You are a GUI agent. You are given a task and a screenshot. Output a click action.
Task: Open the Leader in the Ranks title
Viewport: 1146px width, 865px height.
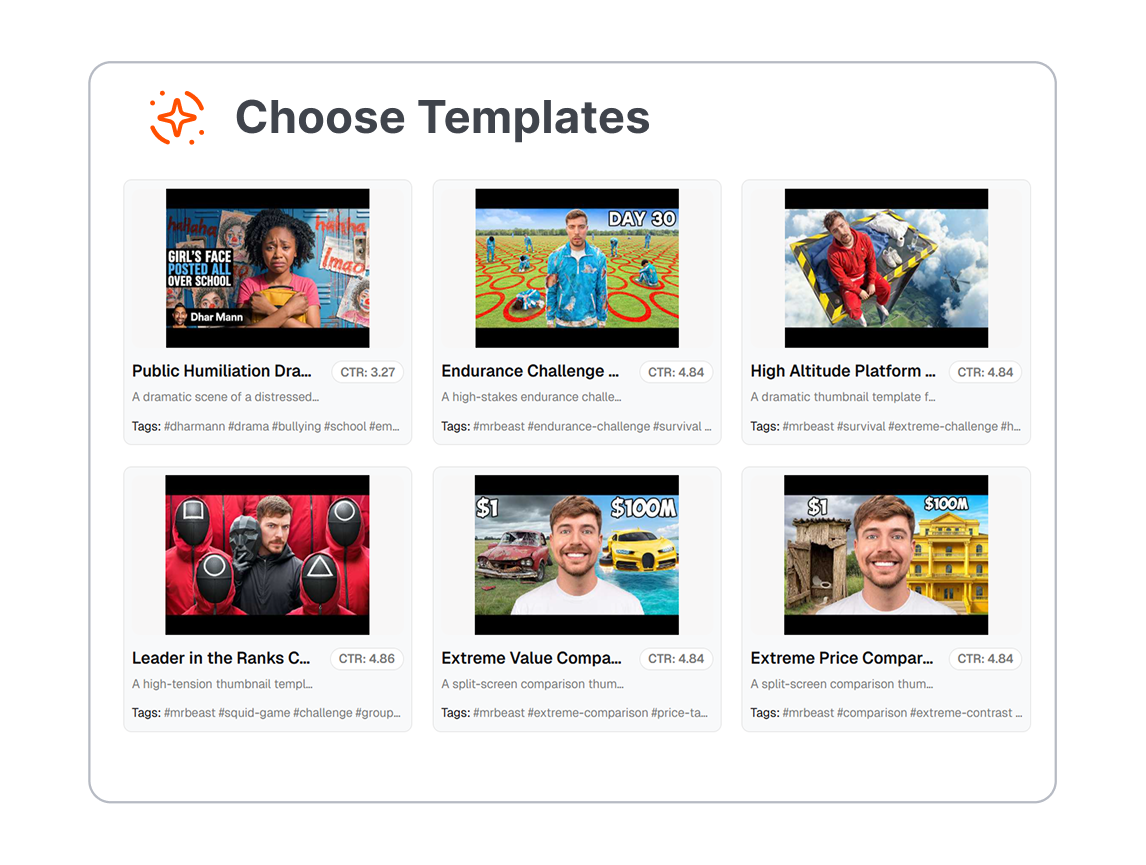coord(221,658)
